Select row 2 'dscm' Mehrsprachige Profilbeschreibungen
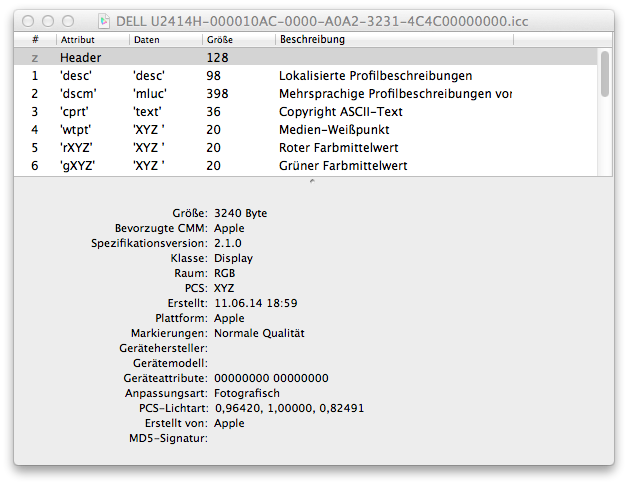The width and height of the screenshot is (628, 485). [x=306, y=94]
